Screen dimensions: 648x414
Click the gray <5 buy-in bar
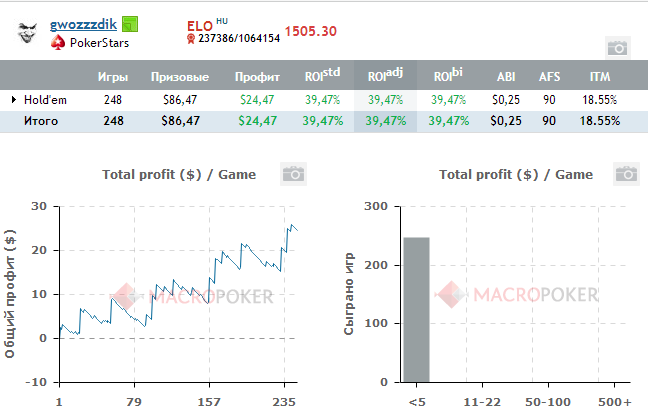coord(416,309)
